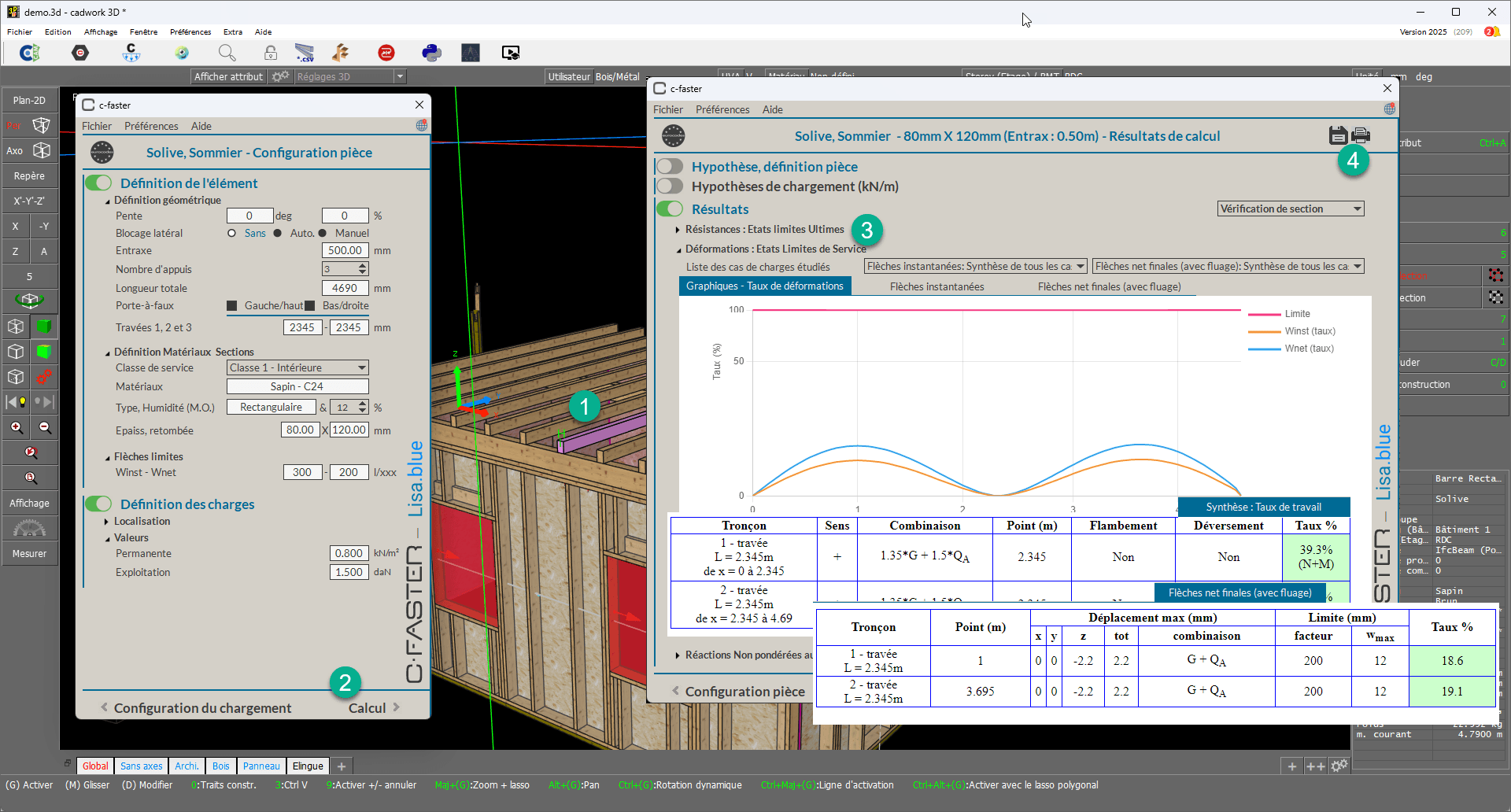Click the Matériaux Sapin - C24 field
The image size is (1511, 812).
coord(297,386)
